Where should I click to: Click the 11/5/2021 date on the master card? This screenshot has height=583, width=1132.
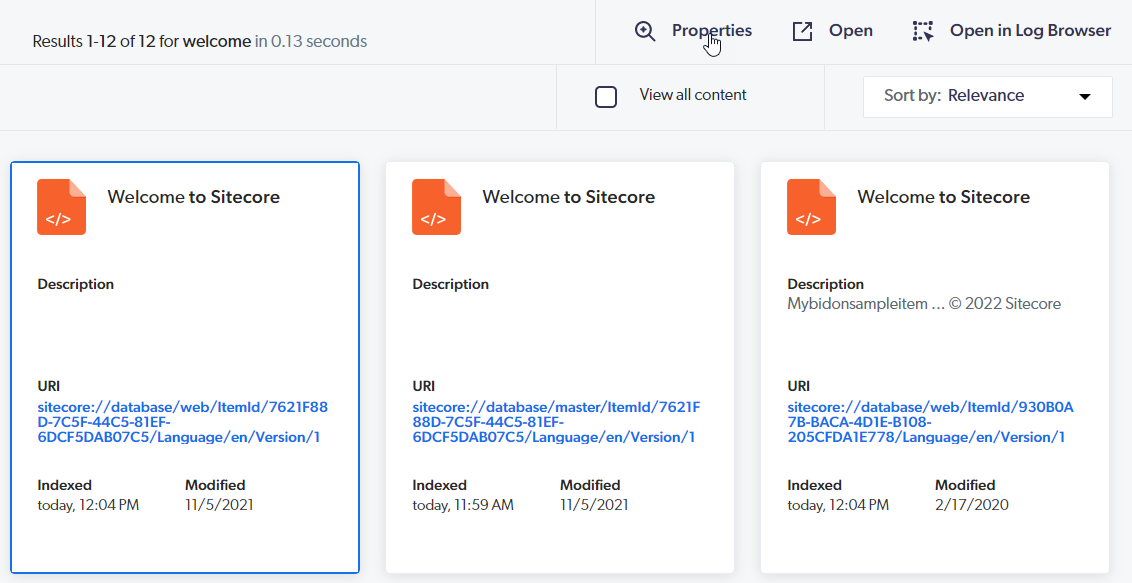coord(594,505)
